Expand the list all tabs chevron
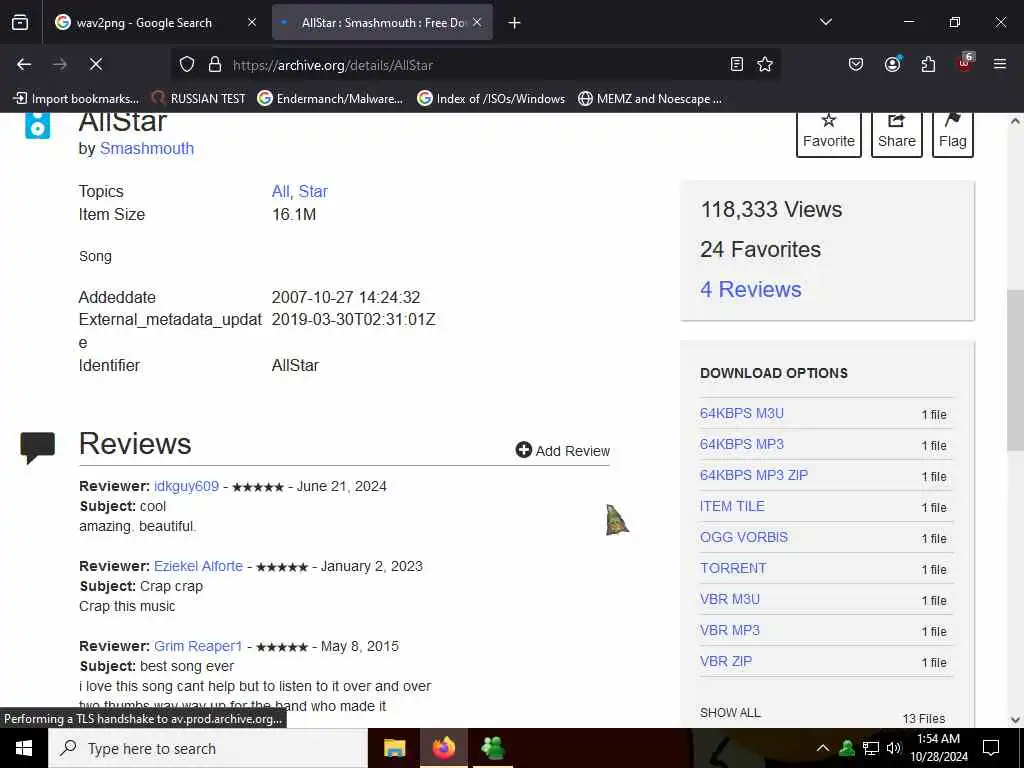1024x768 pixels. pos(825,22)
